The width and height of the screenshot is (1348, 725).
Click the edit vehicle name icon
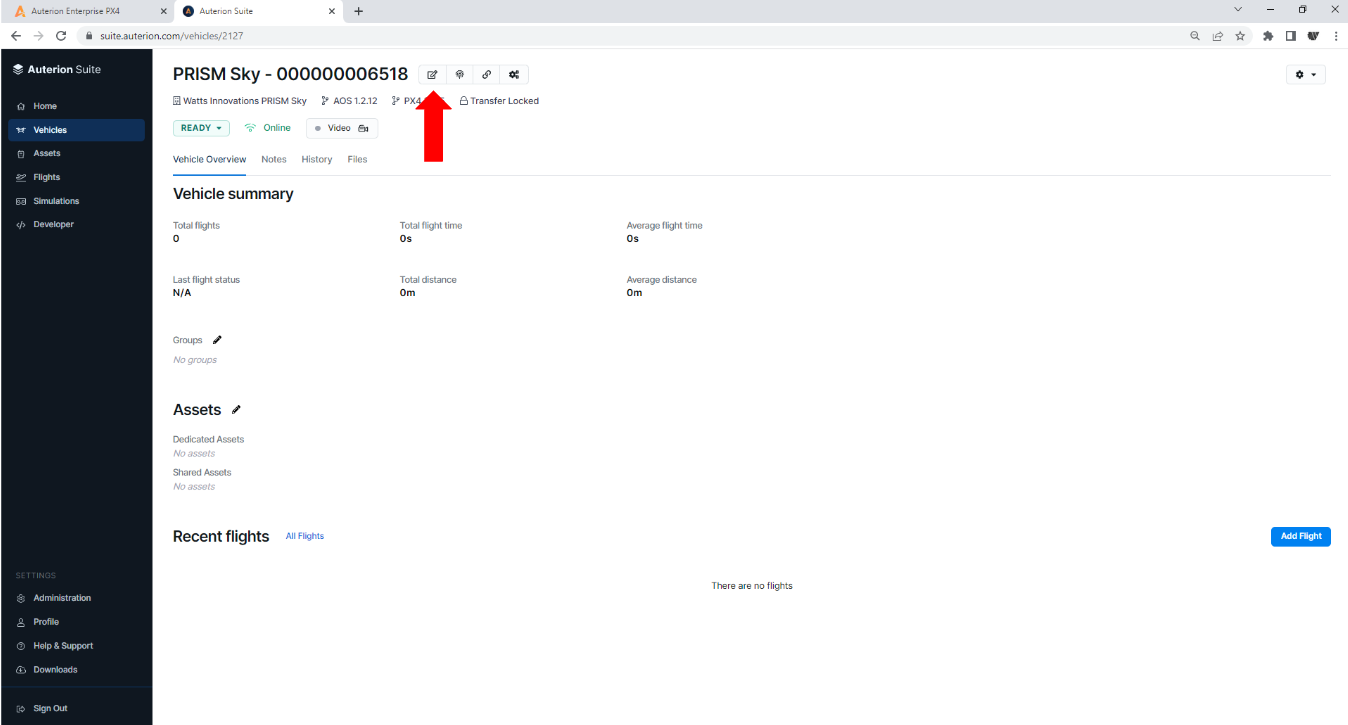(432, 75)
